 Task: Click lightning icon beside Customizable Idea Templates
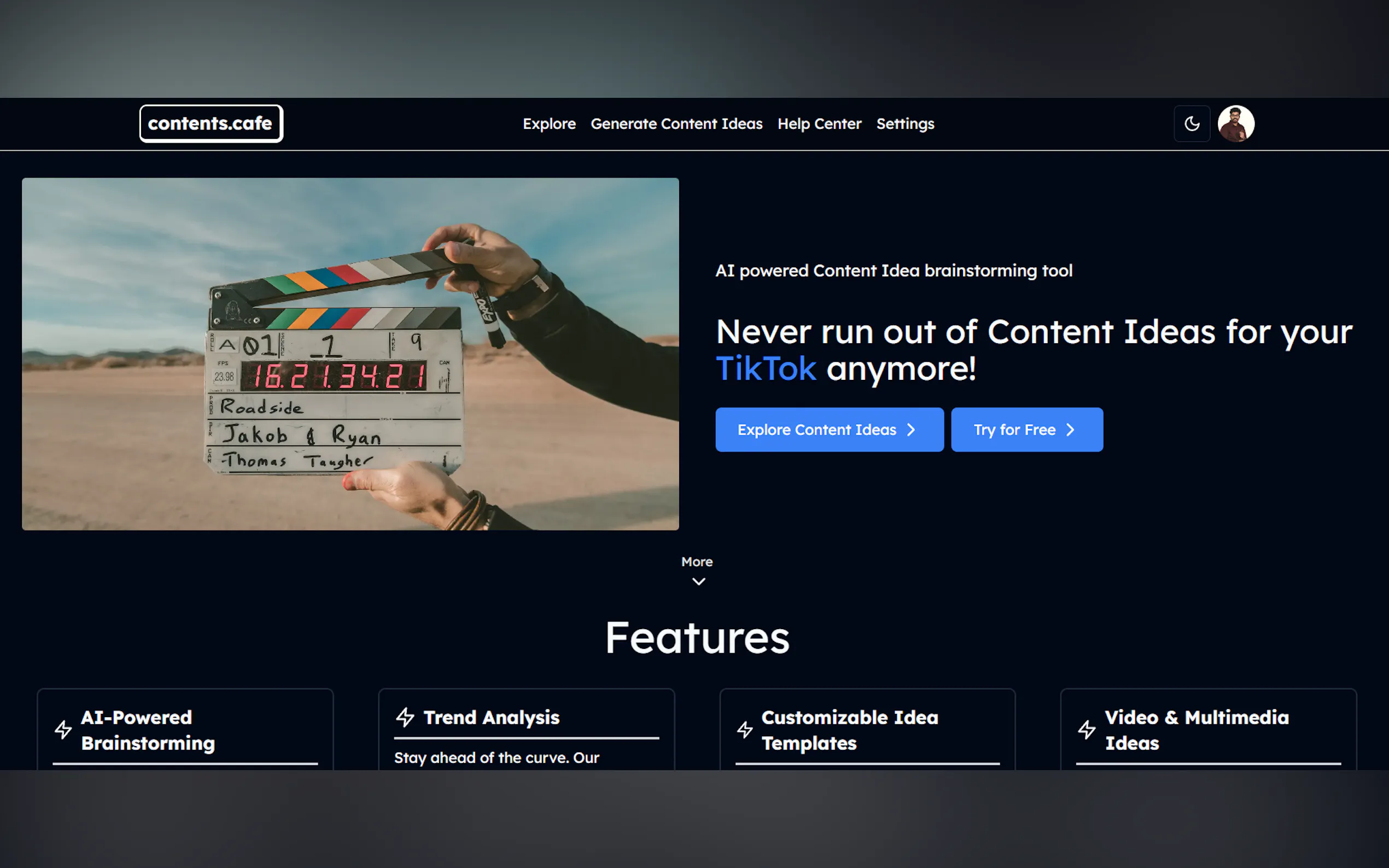tap(745, 730)
